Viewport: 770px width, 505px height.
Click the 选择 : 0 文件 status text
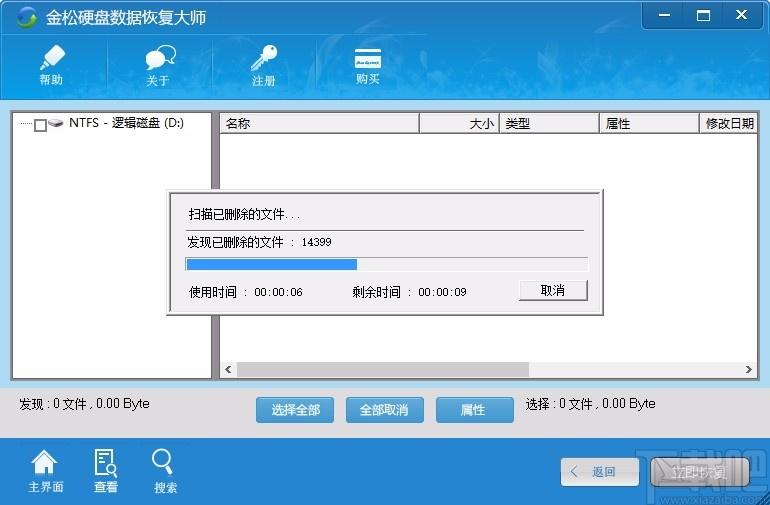point(590,404)
